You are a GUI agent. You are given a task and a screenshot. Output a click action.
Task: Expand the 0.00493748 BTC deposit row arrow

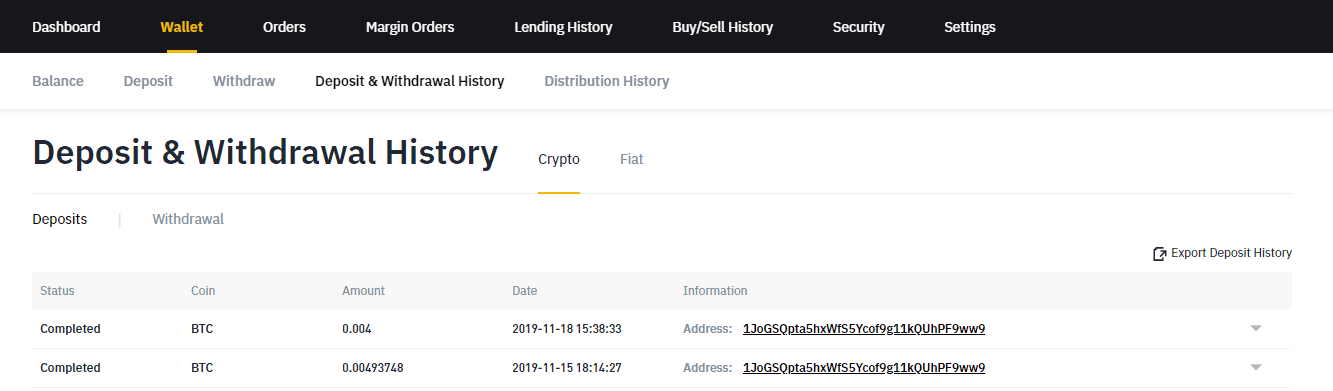point(1256,368)
